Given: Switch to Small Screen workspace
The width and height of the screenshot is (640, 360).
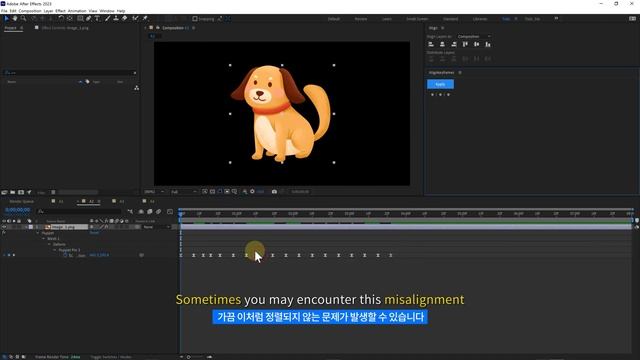Looking at the screenshot, I should click(x=417, y=19).
